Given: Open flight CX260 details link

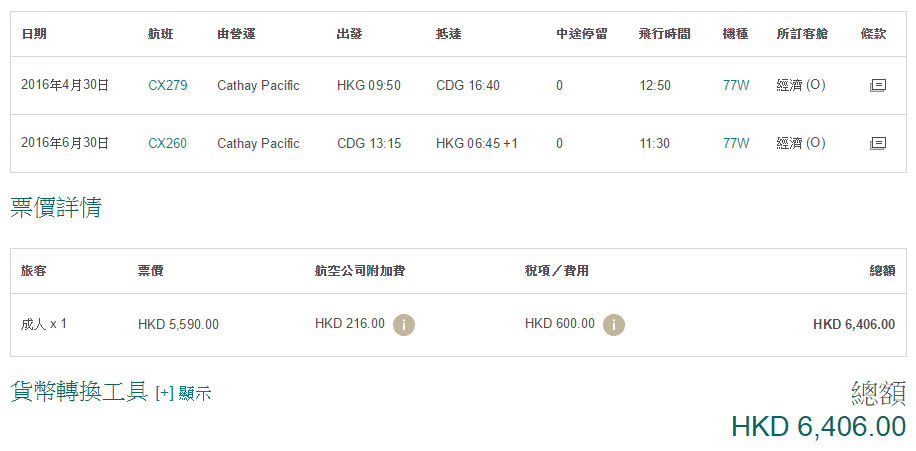Looking at the screenshot, I should [x=167, y=144].
